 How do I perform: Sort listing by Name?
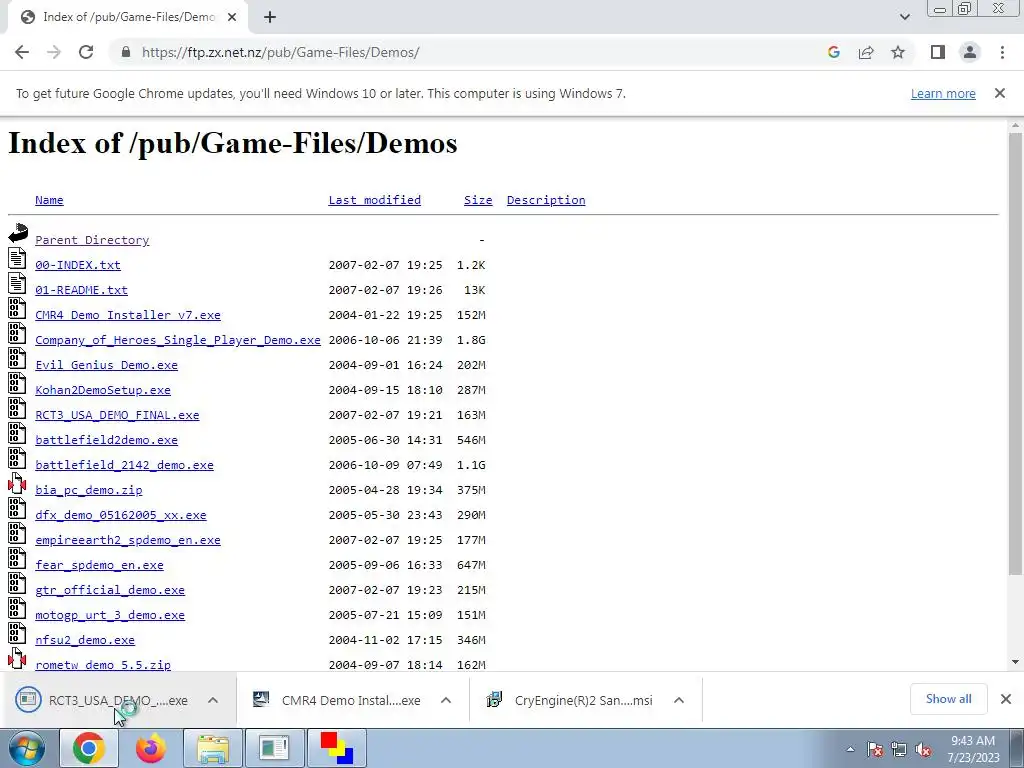49,200
